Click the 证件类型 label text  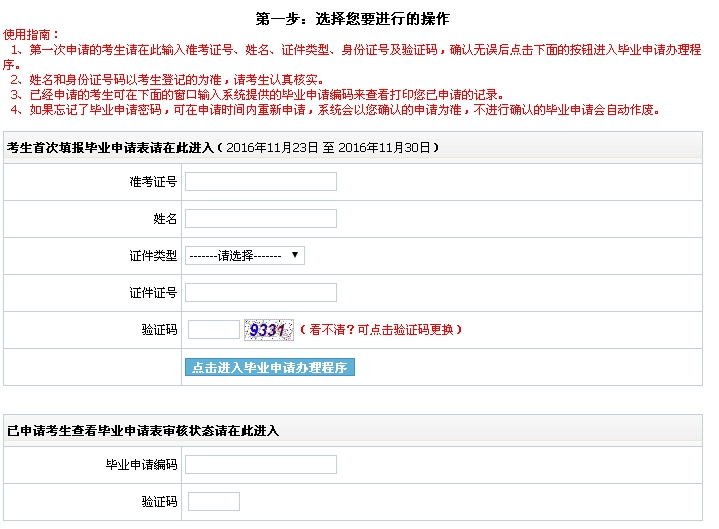153,256
